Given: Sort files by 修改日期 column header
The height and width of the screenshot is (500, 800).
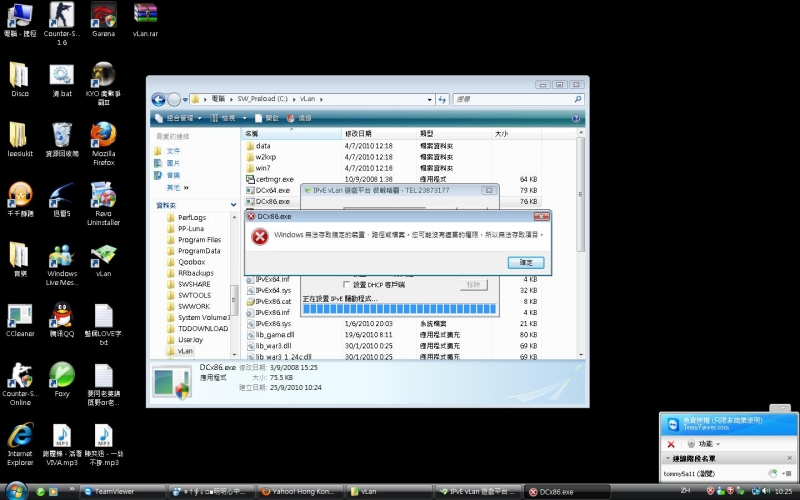Looking at the screenshot, I should click(358, 133).
